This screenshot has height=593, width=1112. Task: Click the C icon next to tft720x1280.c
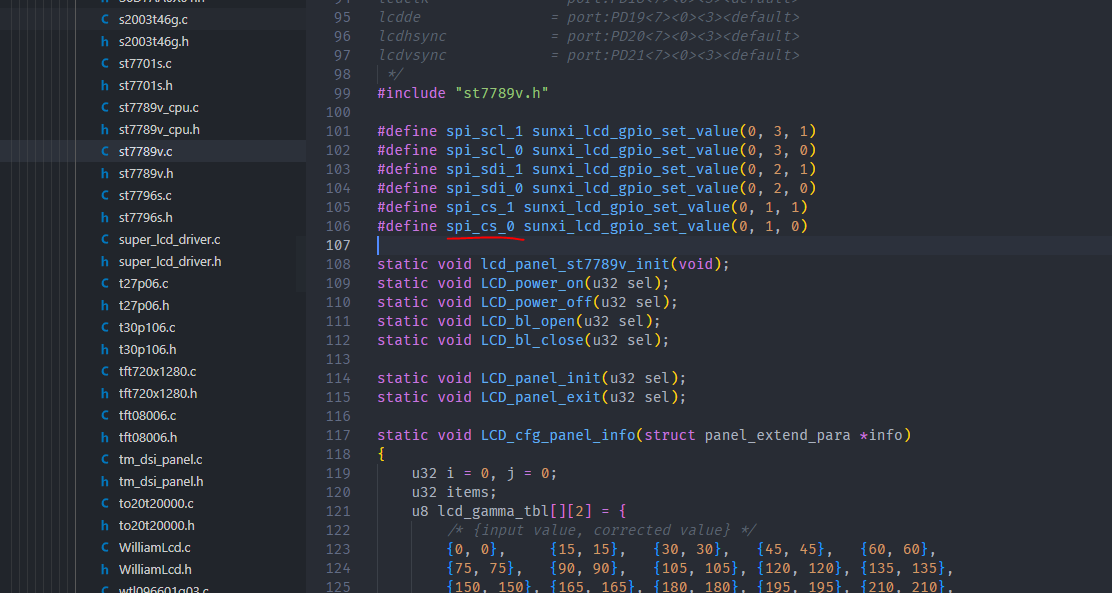[105, 371]
